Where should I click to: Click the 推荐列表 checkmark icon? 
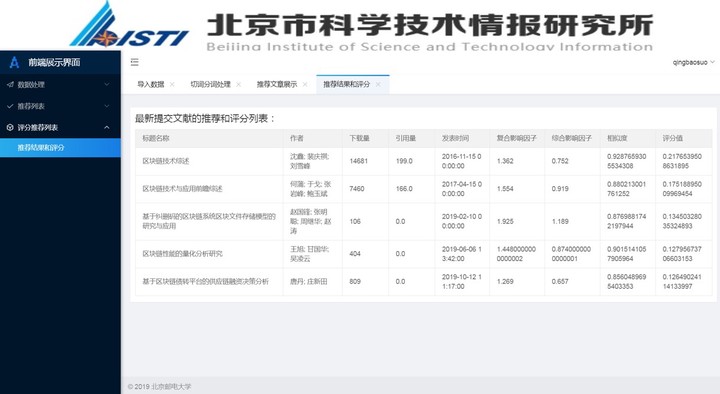pyautogui.click(x=10, y=106)
